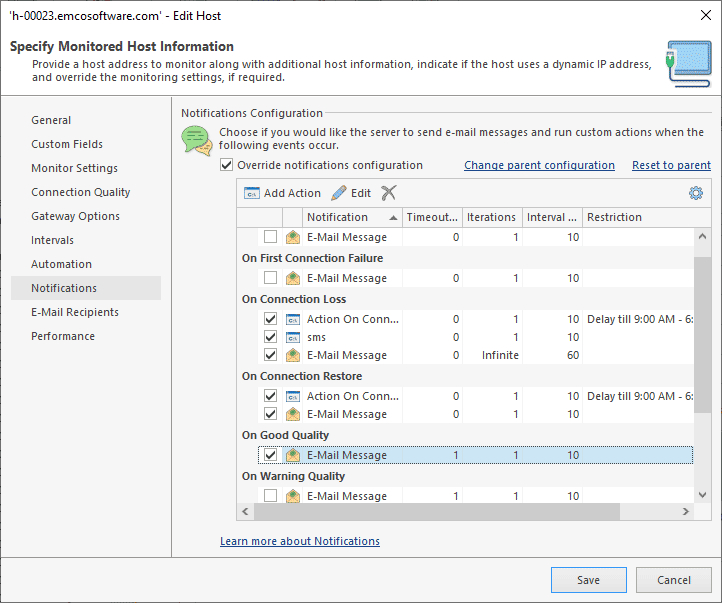The image size is (722, 603).
Task: Select the 'On Connection Restore' group header
Action: 302,376
